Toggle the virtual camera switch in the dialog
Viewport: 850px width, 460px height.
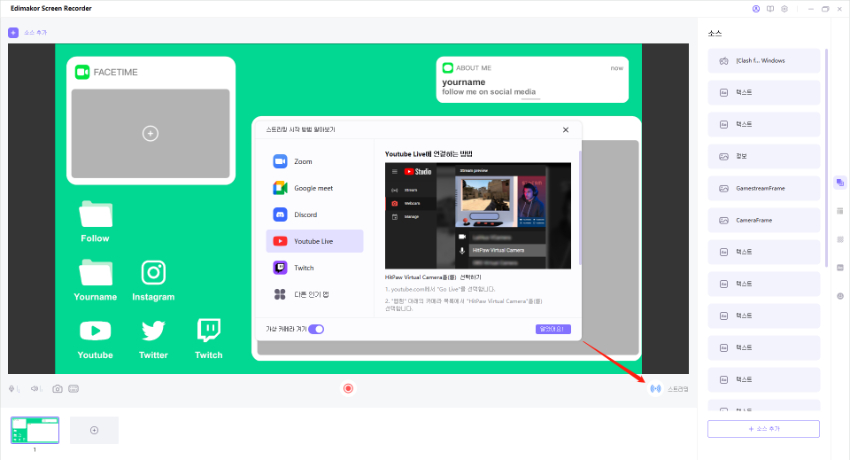pos(316,328)
